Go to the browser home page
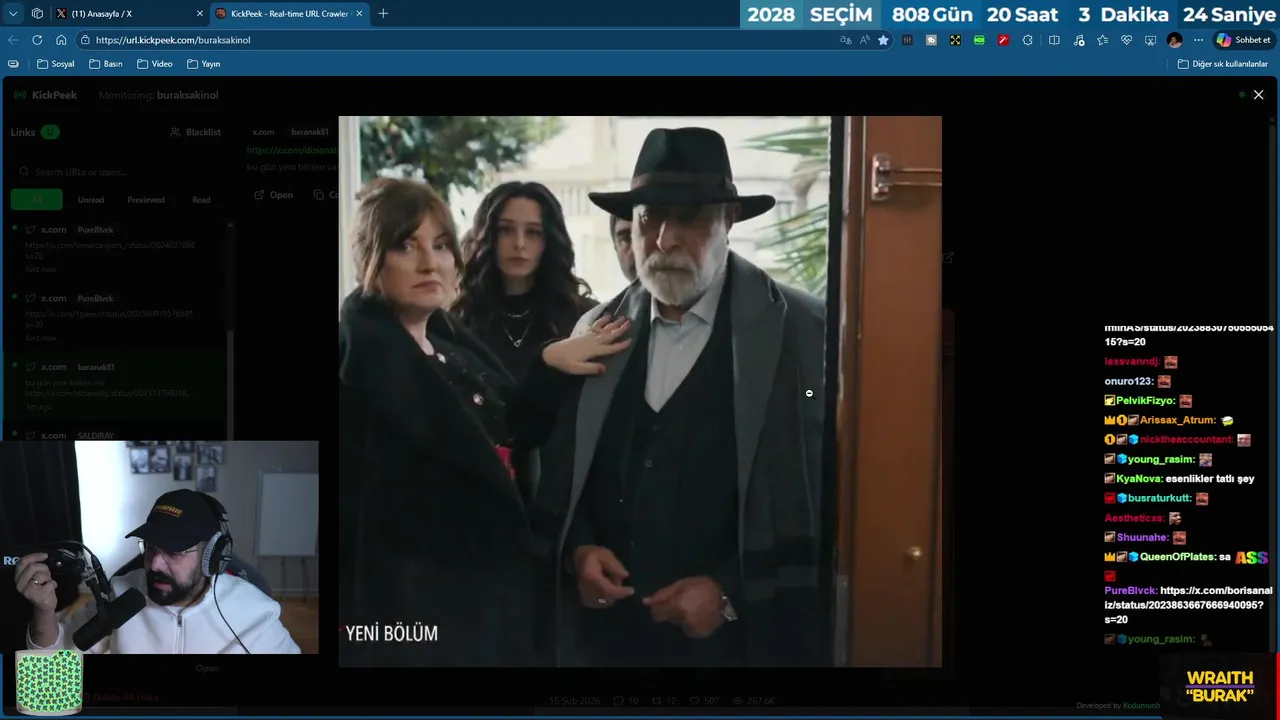Screen dimensions: 1280x720 pos(61,40)
